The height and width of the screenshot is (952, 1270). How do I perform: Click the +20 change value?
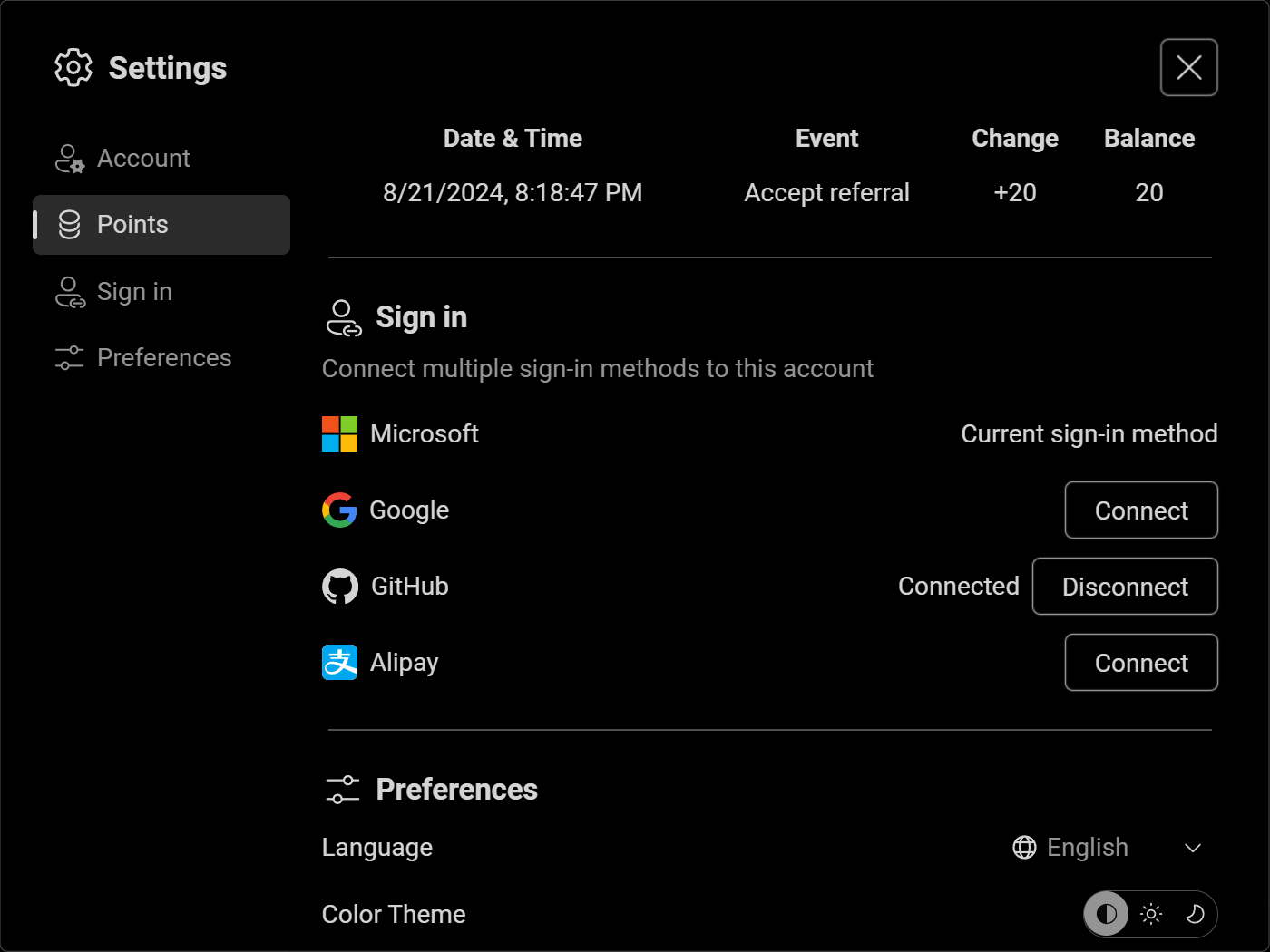point(1015,193)
